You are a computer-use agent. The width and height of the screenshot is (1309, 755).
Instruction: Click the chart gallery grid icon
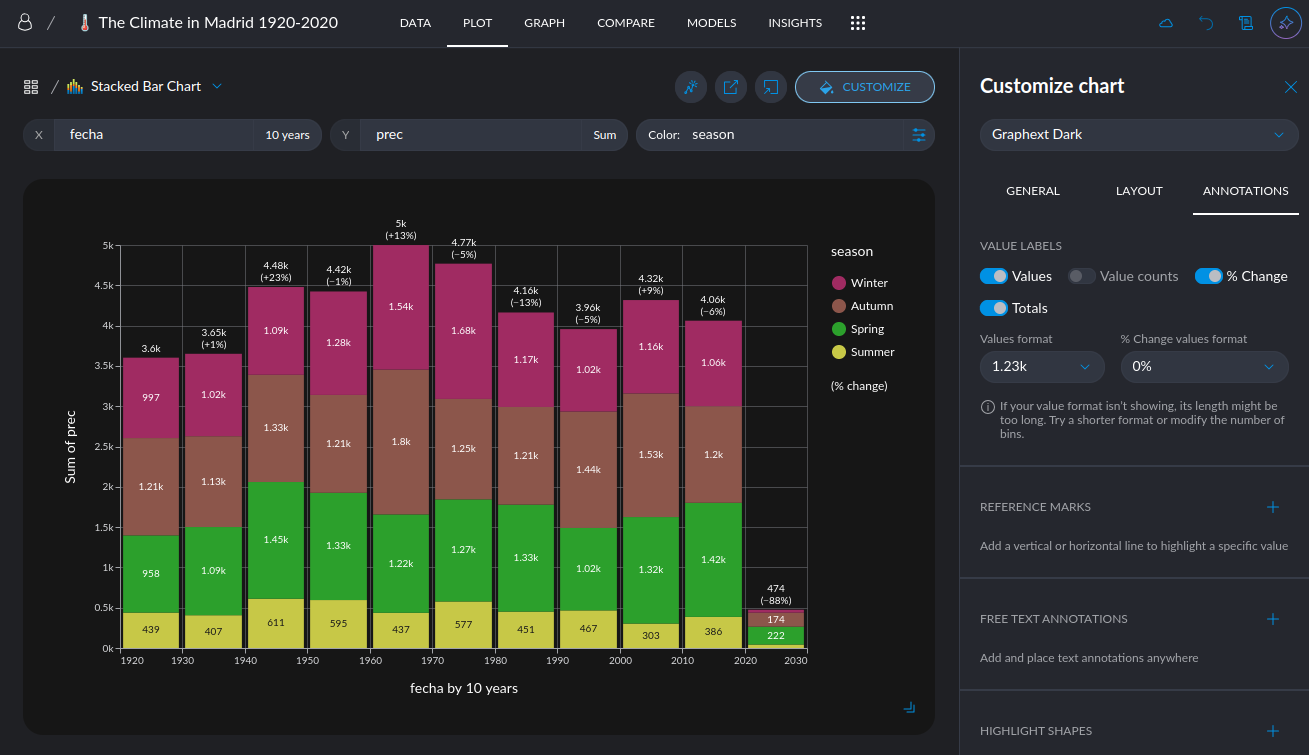[31, 87]
